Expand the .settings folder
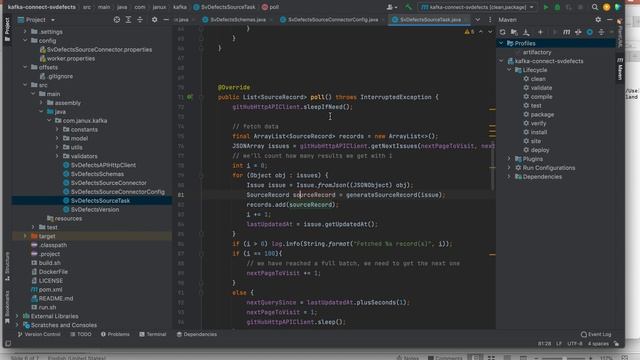This screenshot has width=640, height=360. coord(25,31)
